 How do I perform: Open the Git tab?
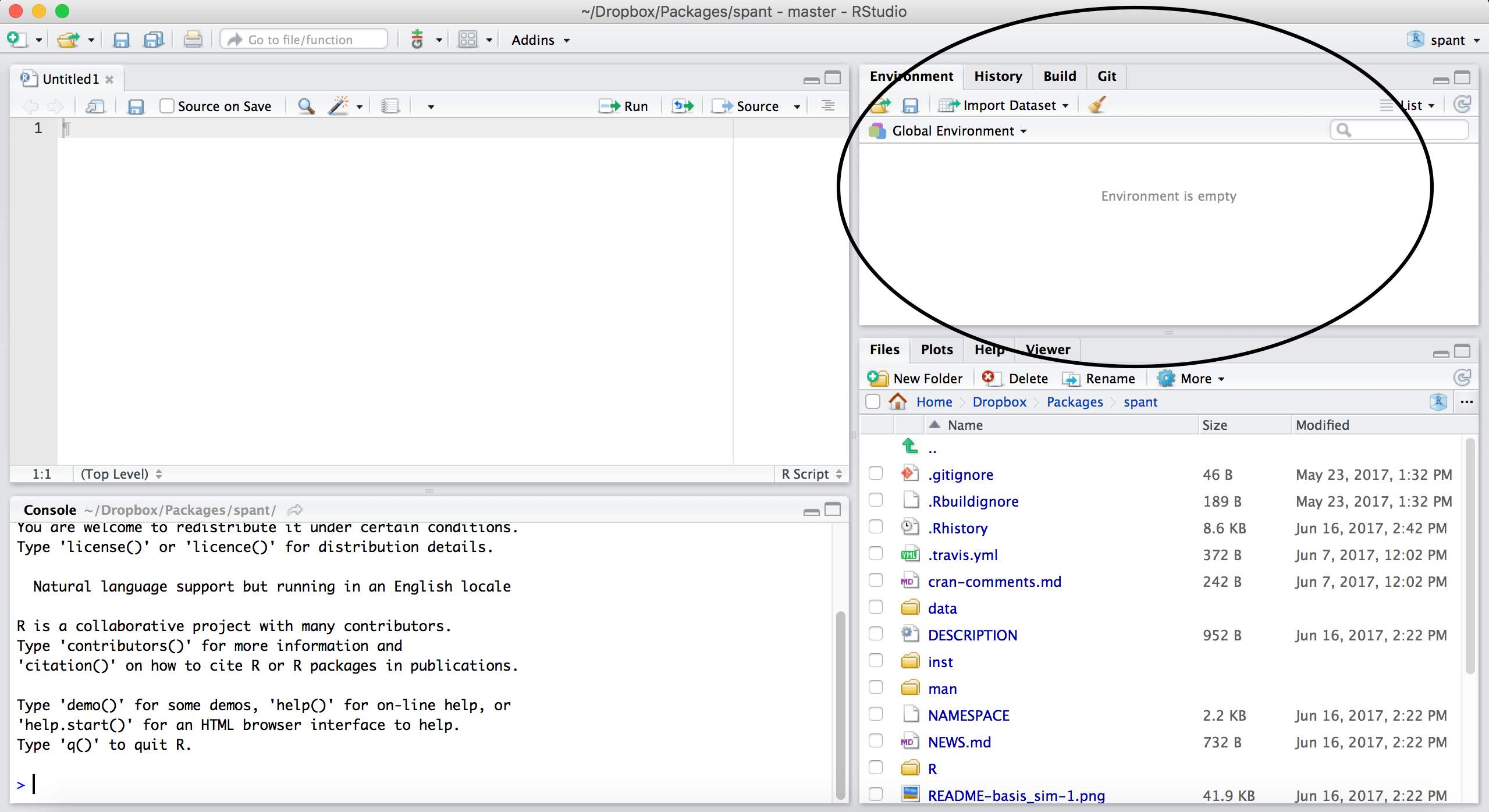1106,76
